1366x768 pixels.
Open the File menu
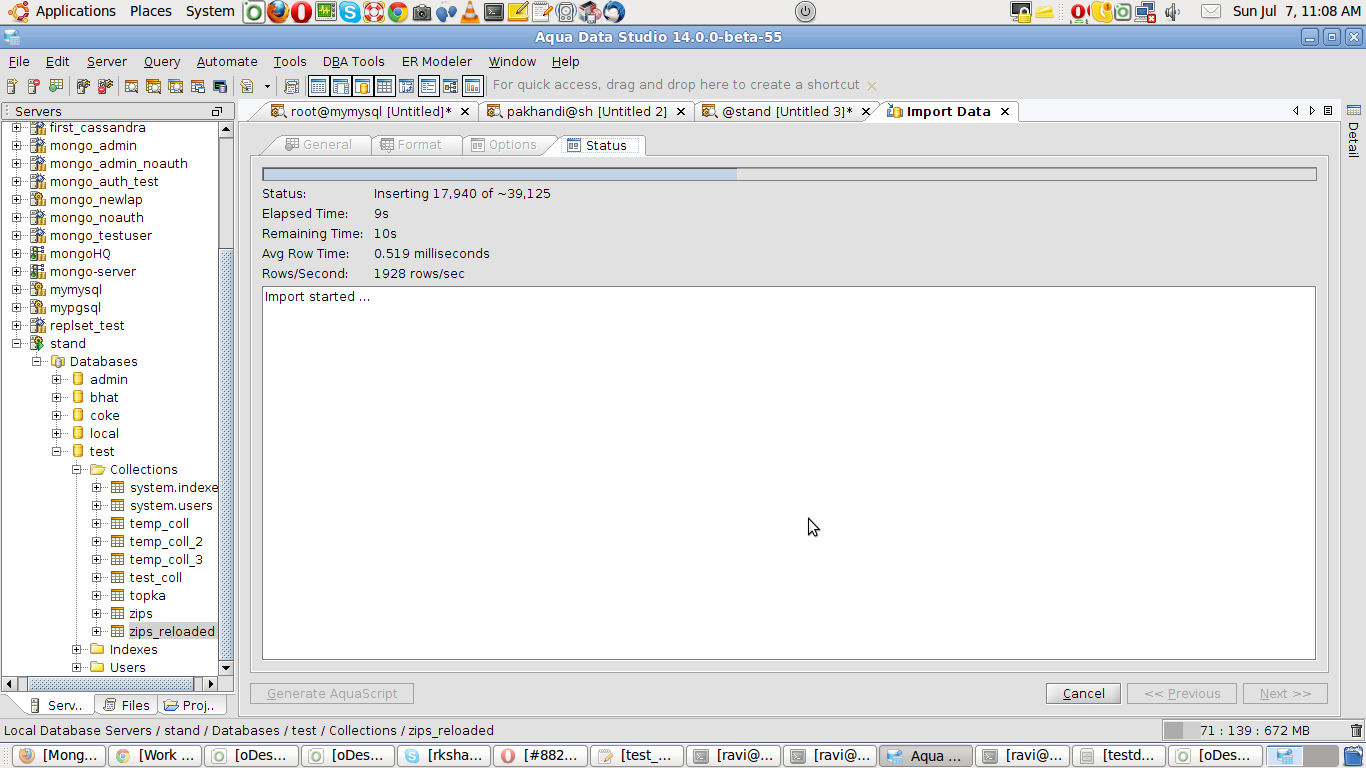click(x=19, y=61)
